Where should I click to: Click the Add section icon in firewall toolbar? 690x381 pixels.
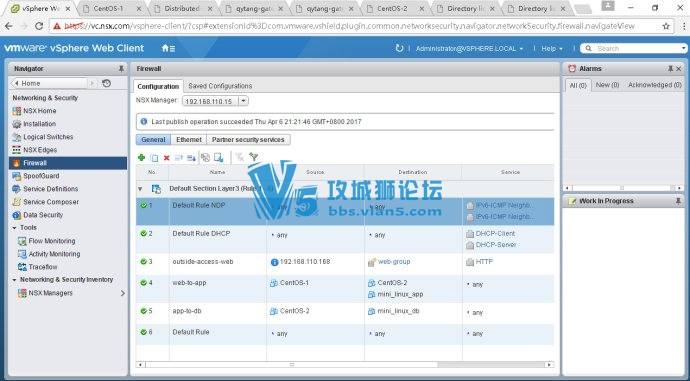point(206,157)
